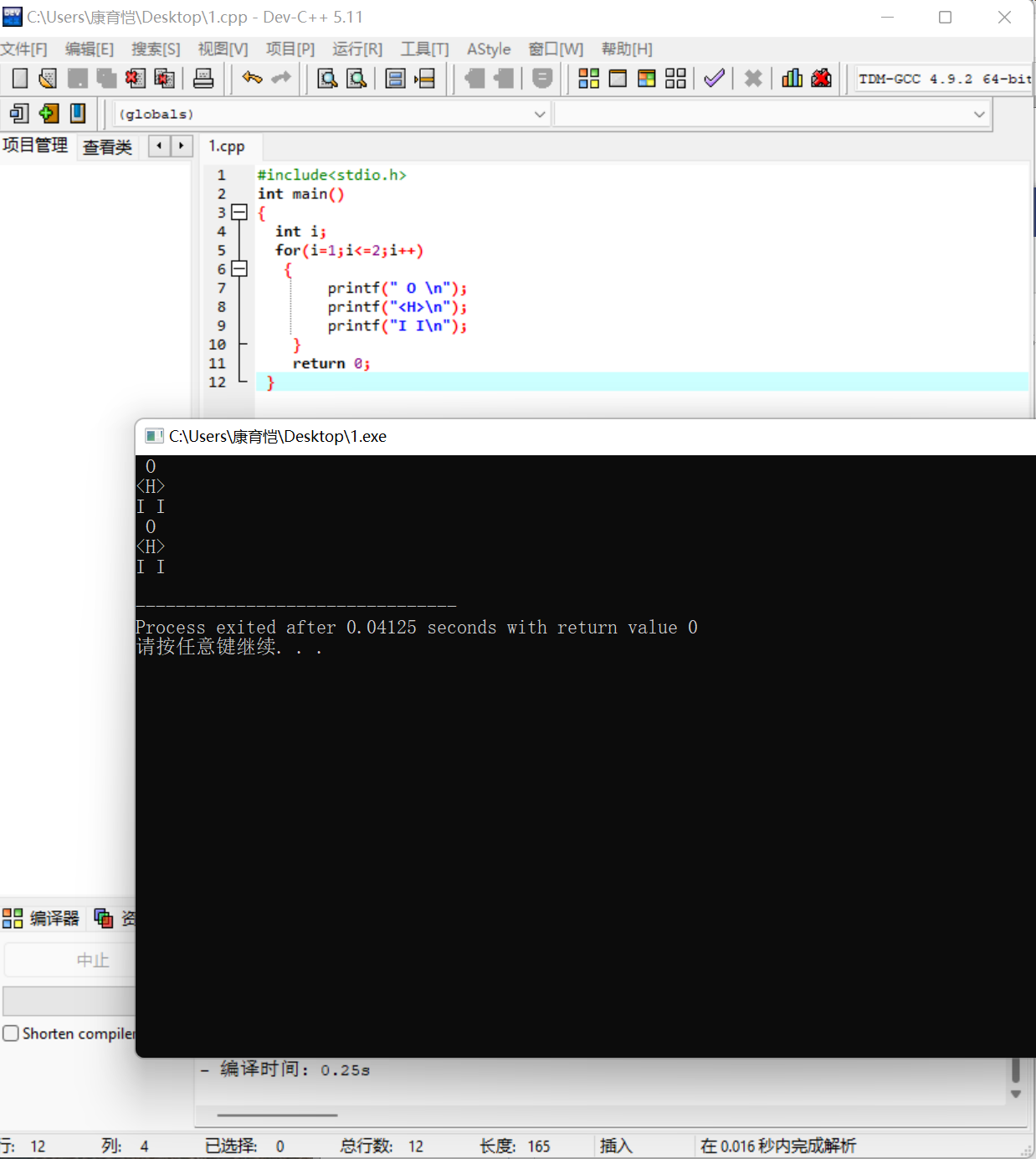Collapse the code fold at line 3
This screenshot has width=1036, height=1159.
pos(239,213)
